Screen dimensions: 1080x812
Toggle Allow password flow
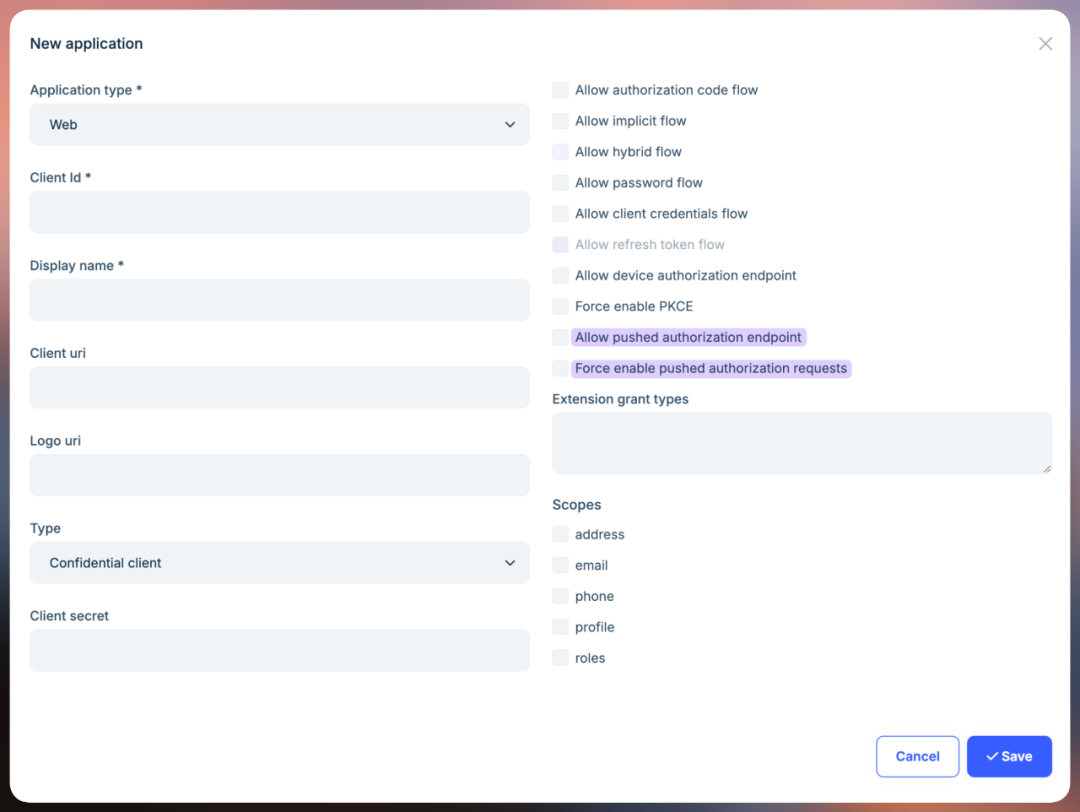coord(560,182)
